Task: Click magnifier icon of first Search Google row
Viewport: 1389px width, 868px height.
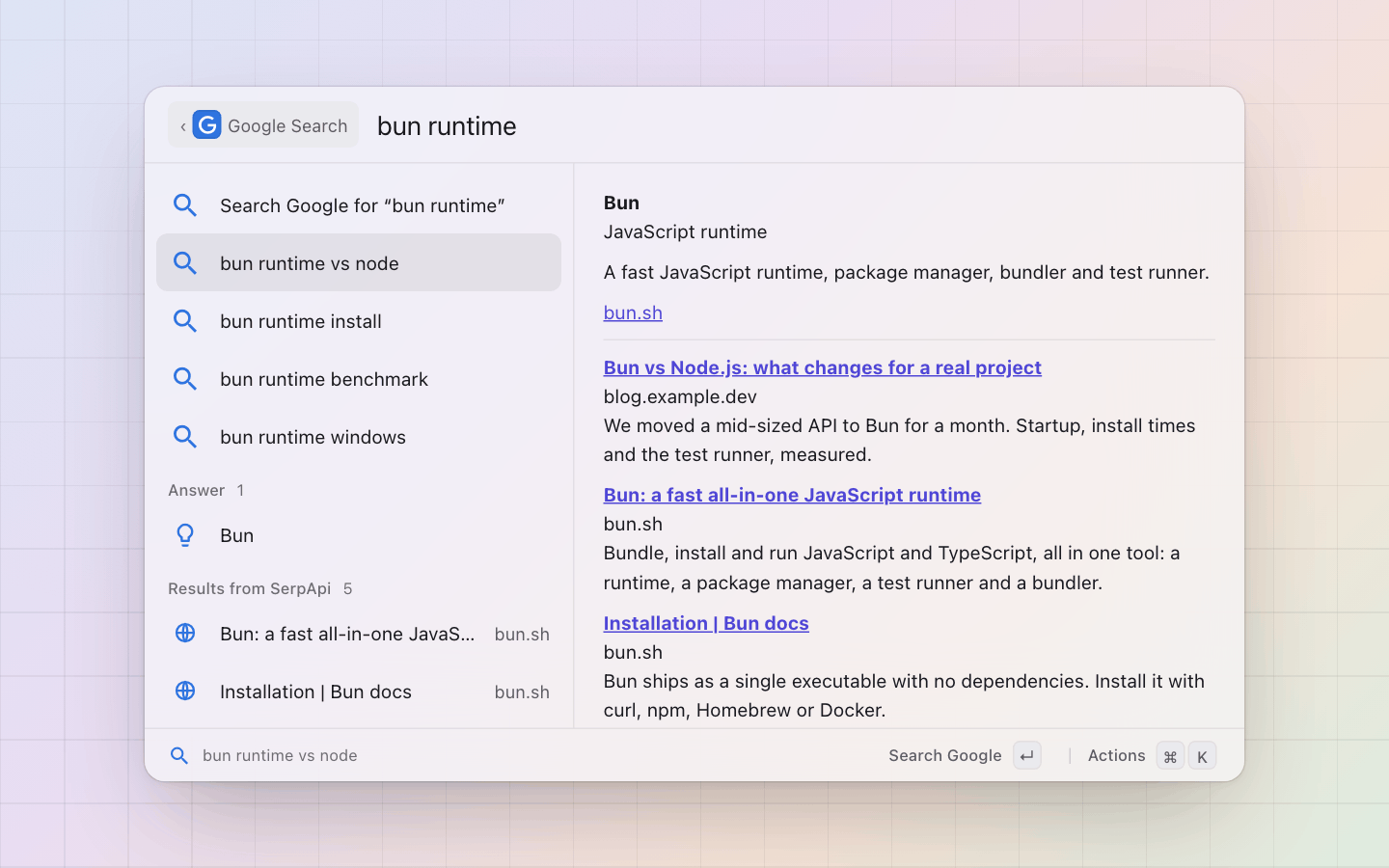Action: (185, 205)
